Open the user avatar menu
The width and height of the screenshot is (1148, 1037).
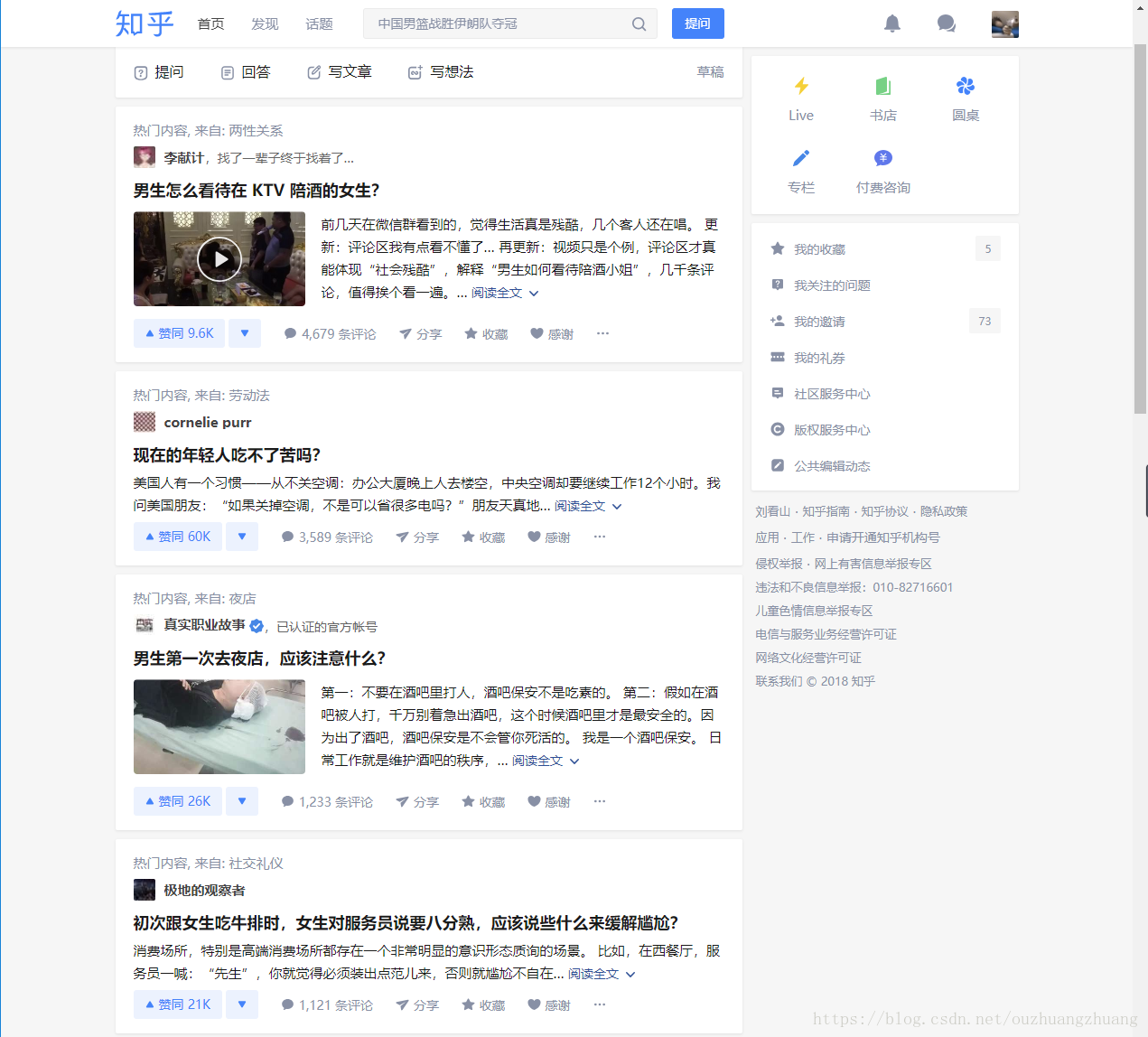coord(1005,24)
